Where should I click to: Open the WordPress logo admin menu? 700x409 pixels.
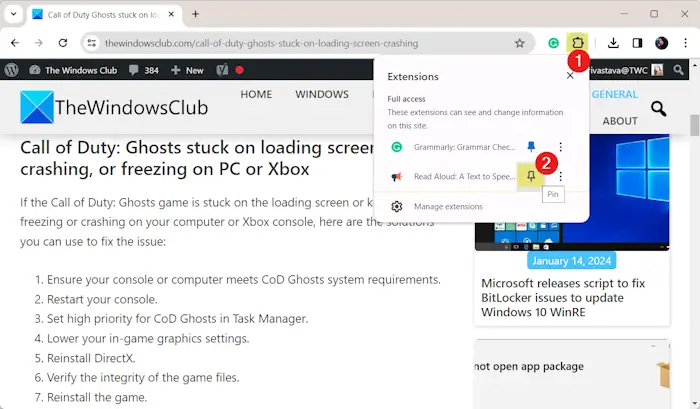point(12,70)
